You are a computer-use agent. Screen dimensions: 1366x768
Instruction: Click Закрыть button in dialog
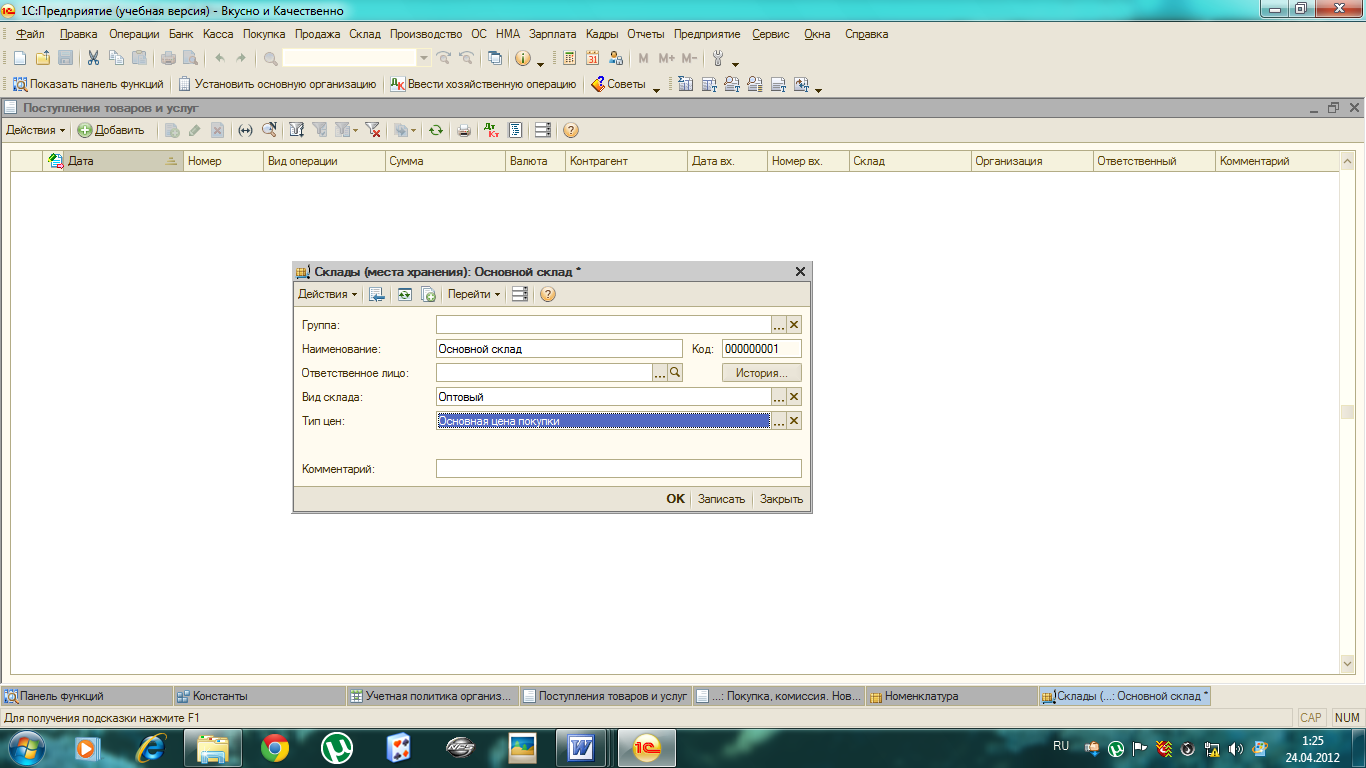click(781, 499)
